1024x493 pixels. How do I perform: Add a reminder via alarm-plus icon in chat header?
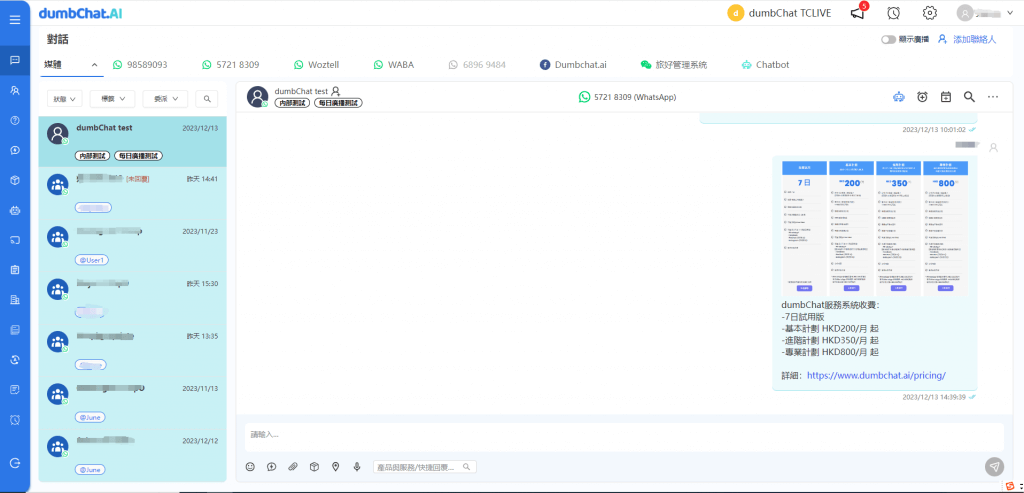tap(922, 97)
